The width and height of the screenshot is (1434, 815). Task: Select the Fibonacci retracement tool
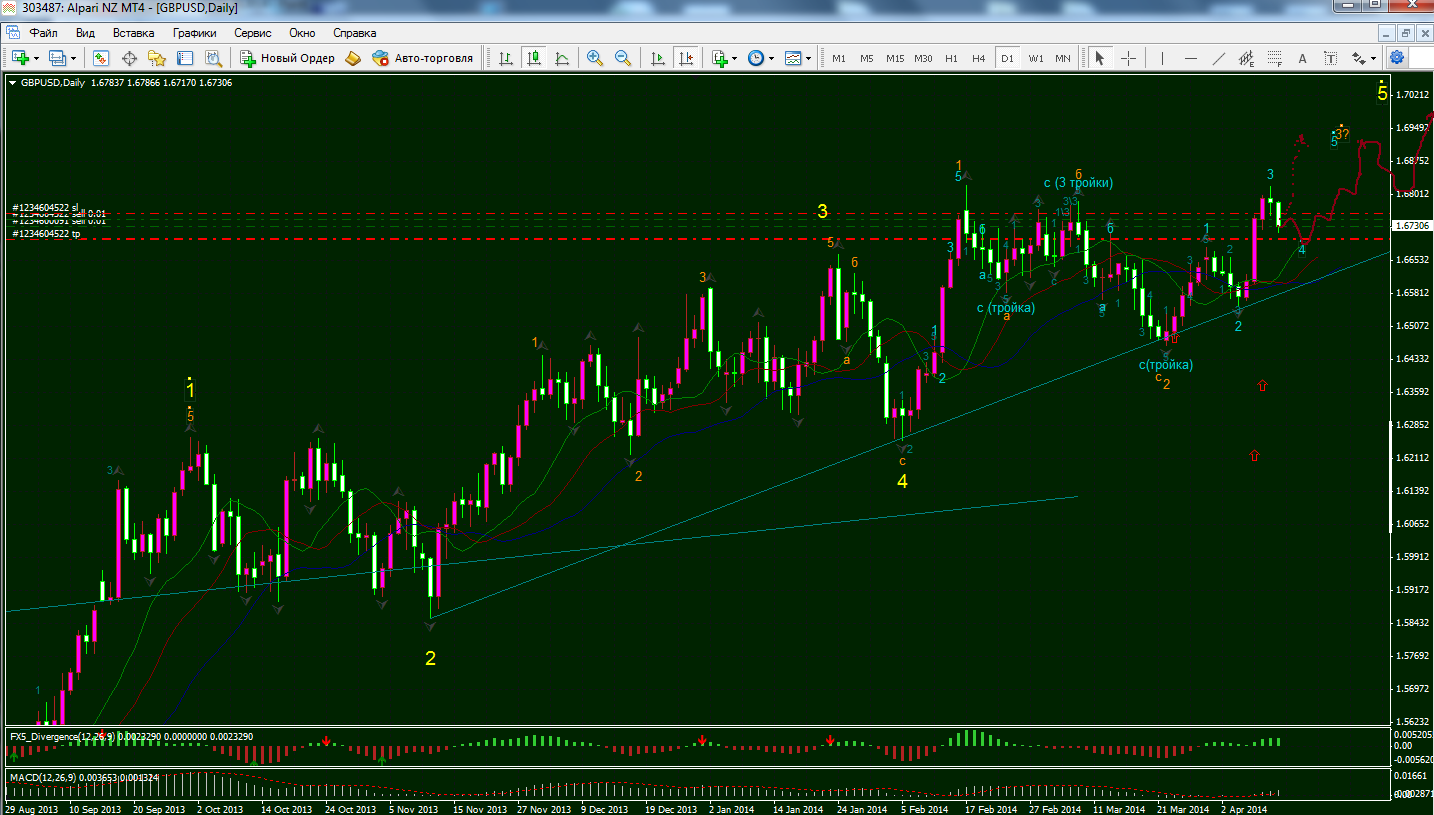pos(1275,58)
